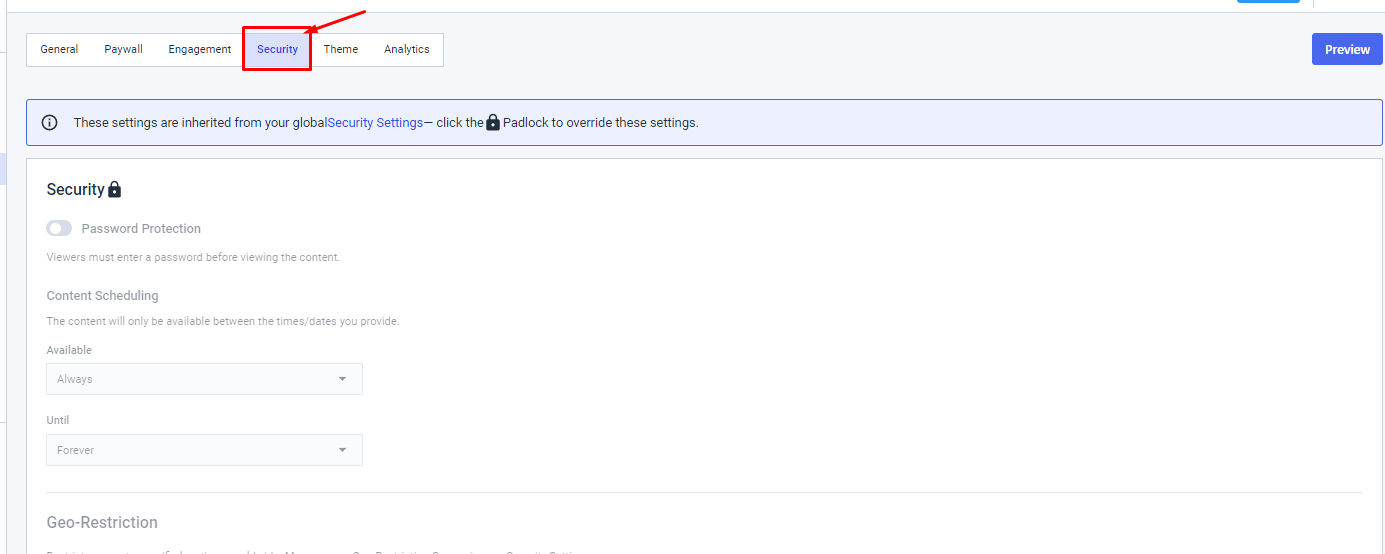Click the blue button at top right corner
Viewport: 1385px width, 554px height.
pos(1268,1)
